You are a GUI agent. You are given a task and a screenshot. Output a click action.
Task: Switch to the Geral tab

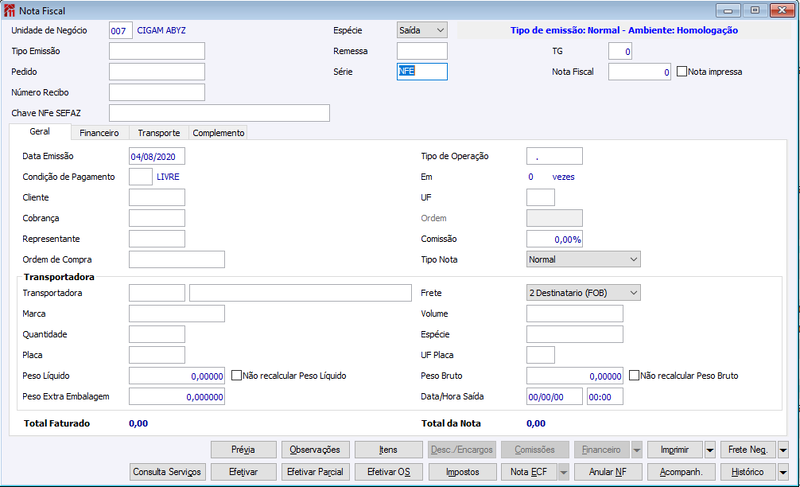40,132
